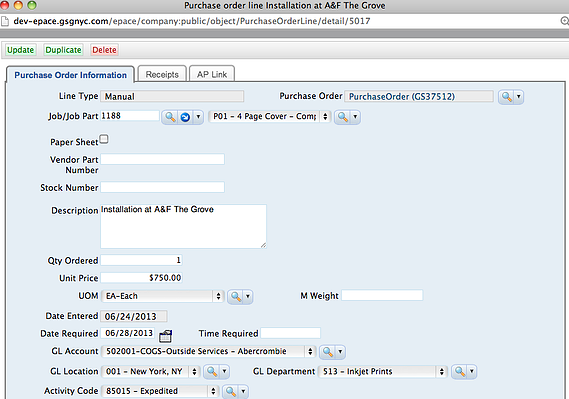Switch to the Receipts tab

tap(162, 74)
